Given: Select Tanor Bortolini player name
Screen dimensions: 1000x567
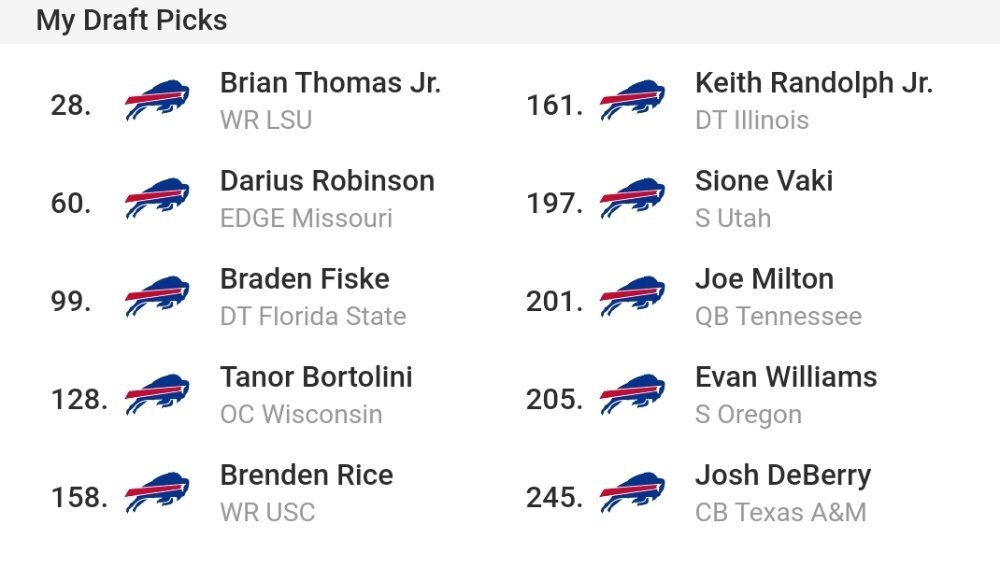Looking at the screenshot, I should coord(316,378).
